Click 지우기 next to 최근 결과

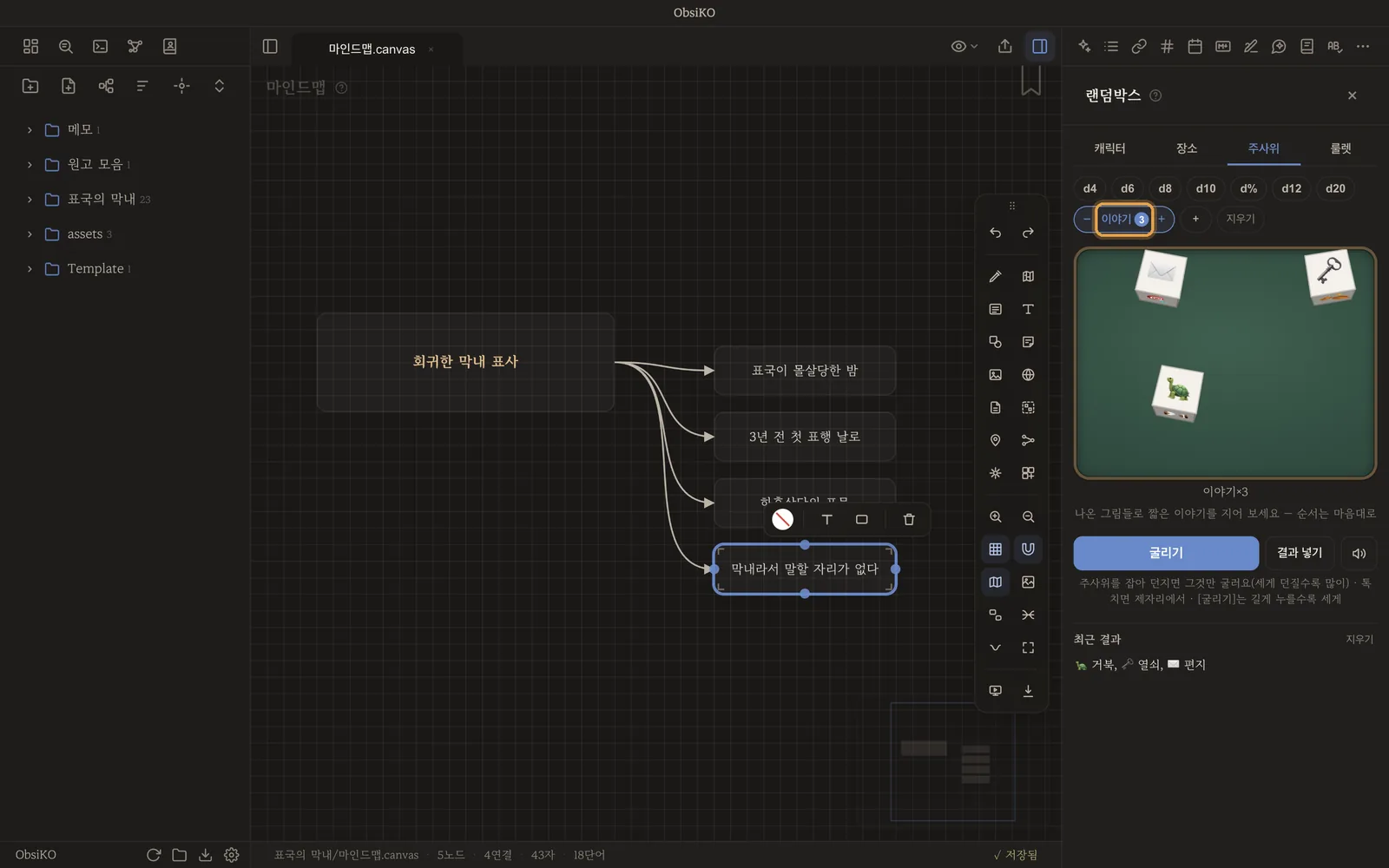[1359, 639]
